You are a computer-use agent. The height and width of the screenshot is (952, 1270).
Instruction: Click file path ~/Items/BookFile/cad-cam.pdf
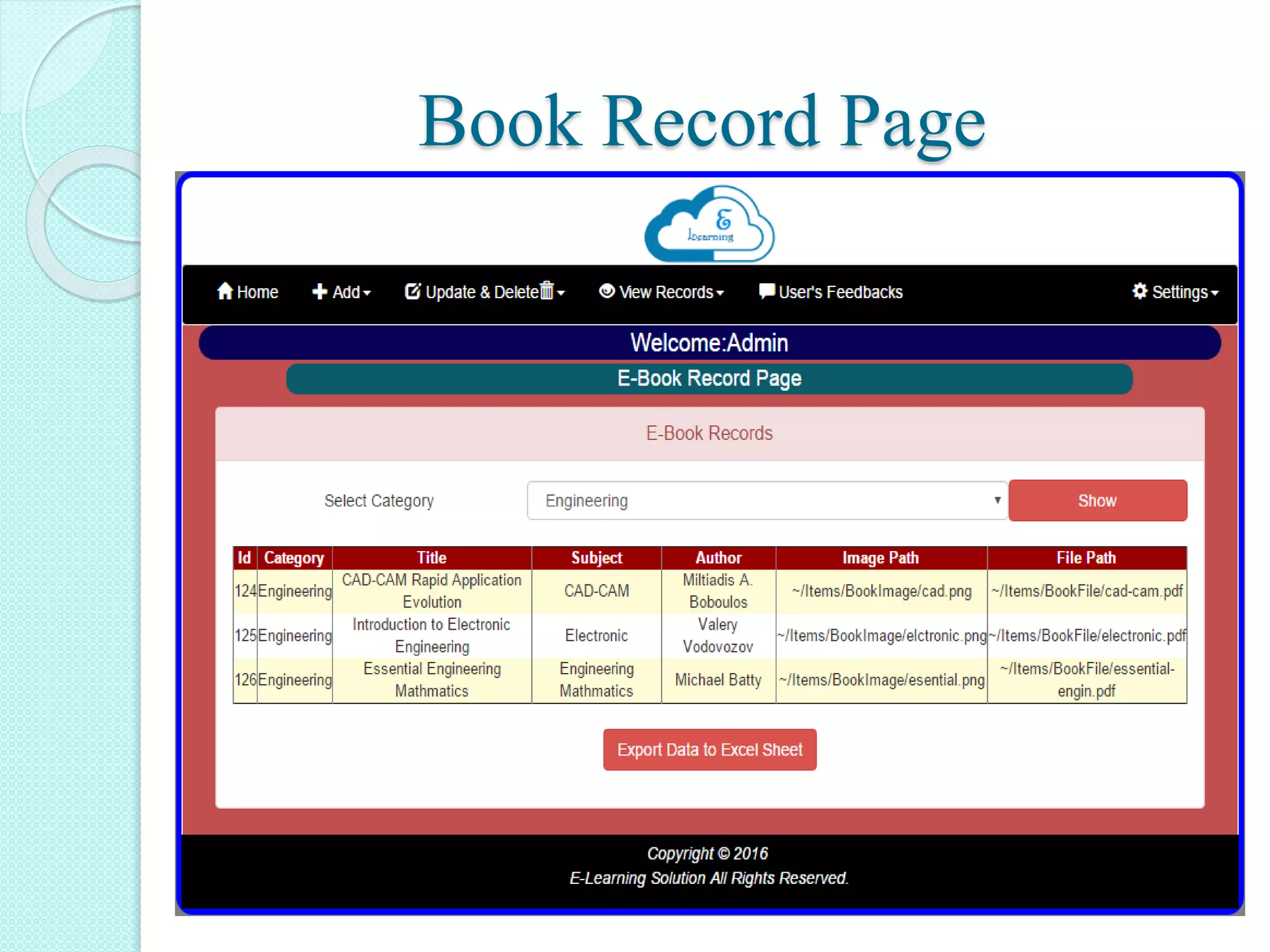tap(1086, 591)
